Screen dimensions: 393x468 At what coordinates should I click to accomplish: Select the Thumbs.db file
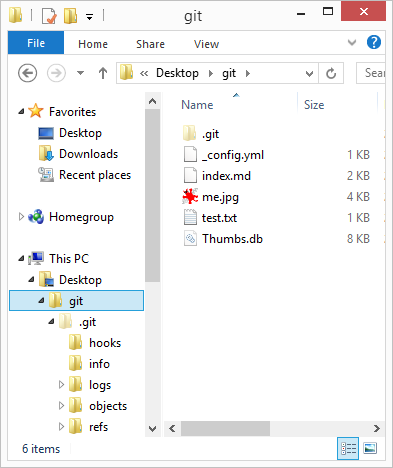tap(232, 239)
